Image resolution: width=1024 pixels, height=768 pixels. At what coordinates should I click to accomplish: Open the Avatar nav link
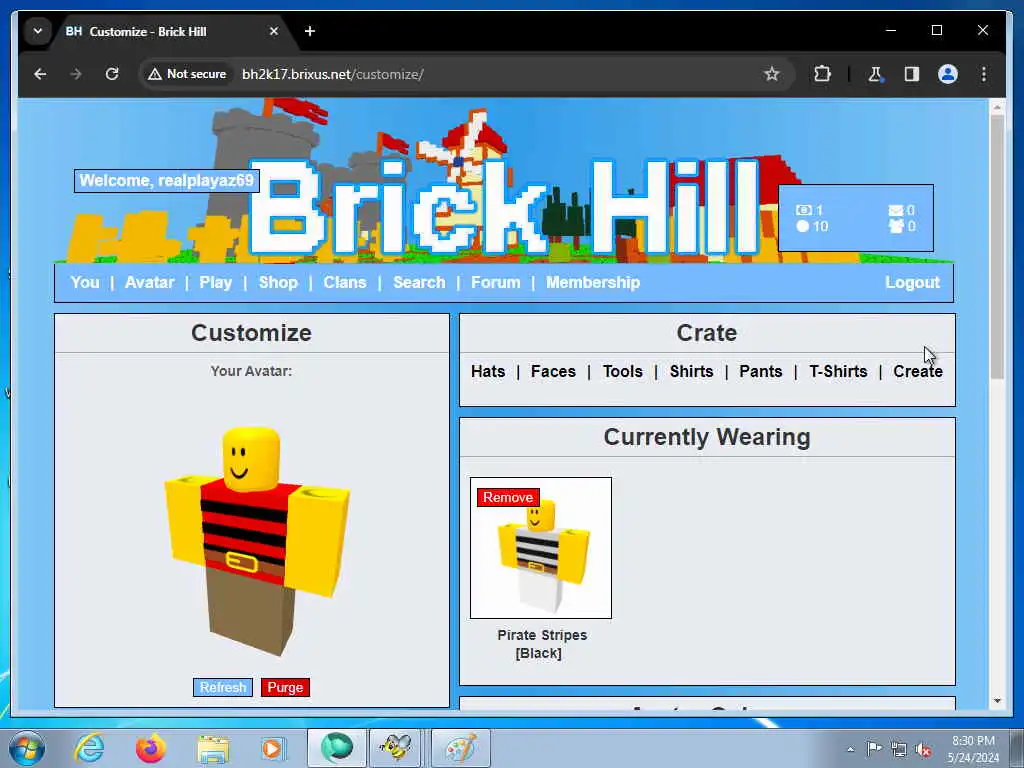pos(150,282)
